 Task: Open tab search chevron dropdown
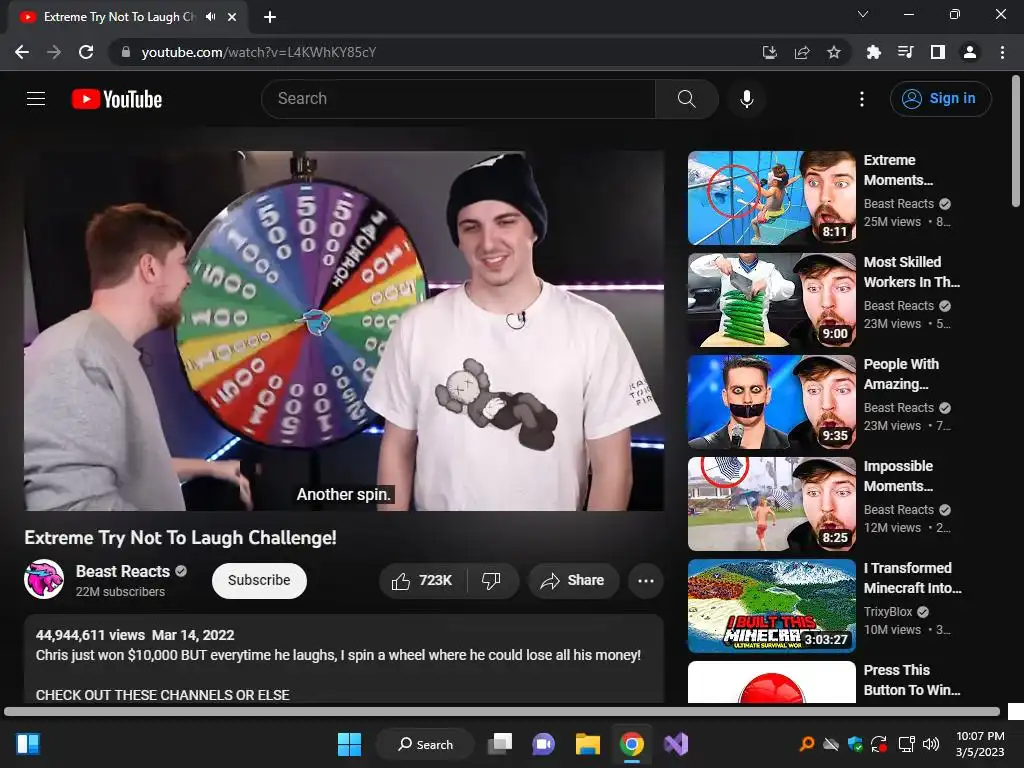[863, 14]
